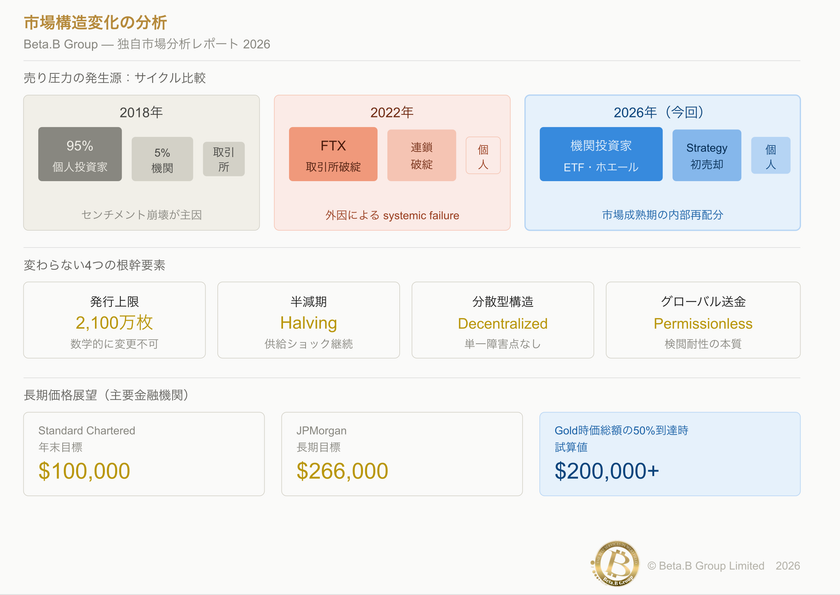Click the 試算値 label
The height and width of the screenshot is (595, 840).
pyautogui.click(x=571, y=447)
